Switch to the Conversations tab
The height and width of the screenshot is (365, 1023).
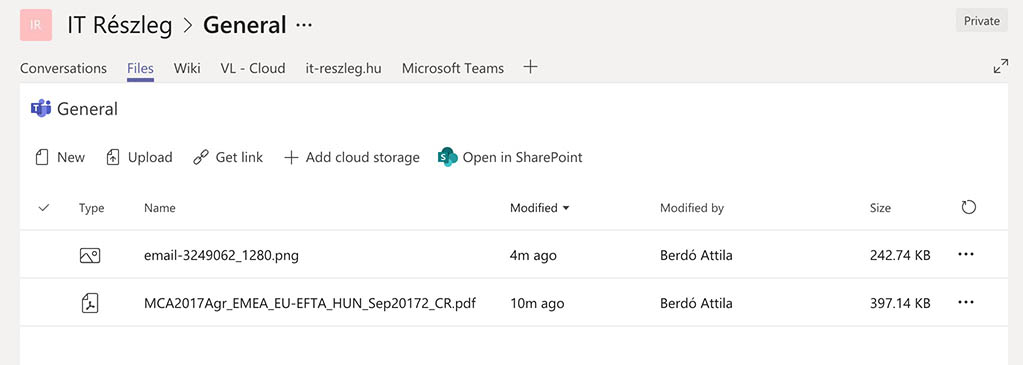click(63, 68)
